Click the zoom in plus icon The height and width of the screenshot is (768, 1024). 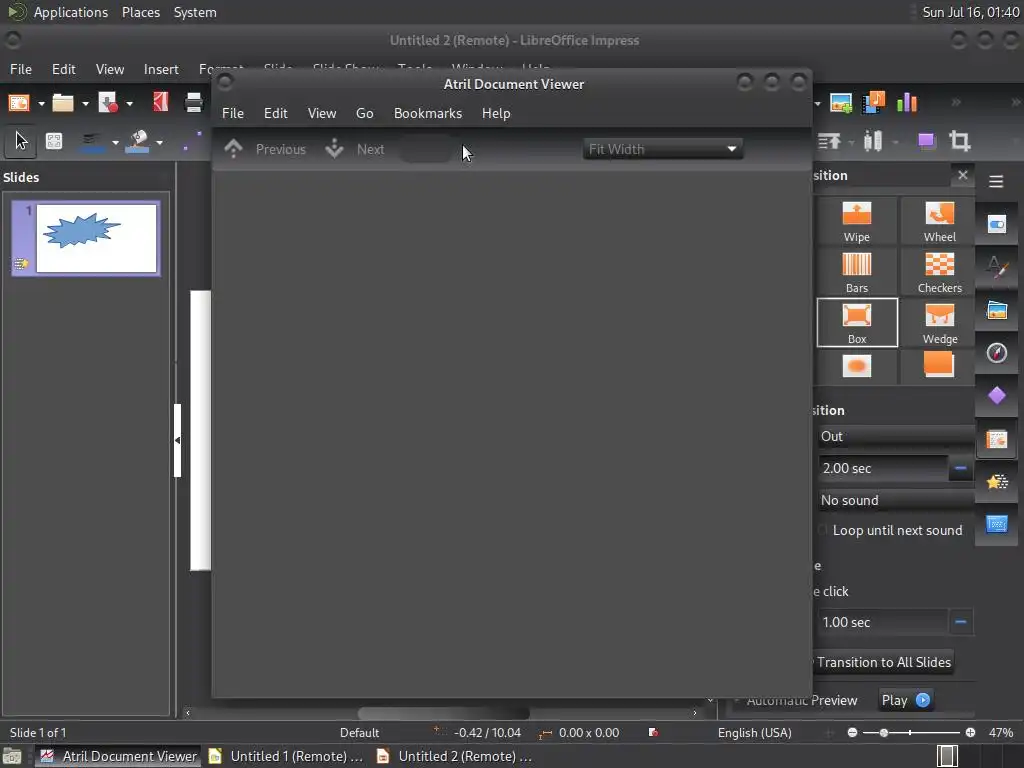point(970,733)
